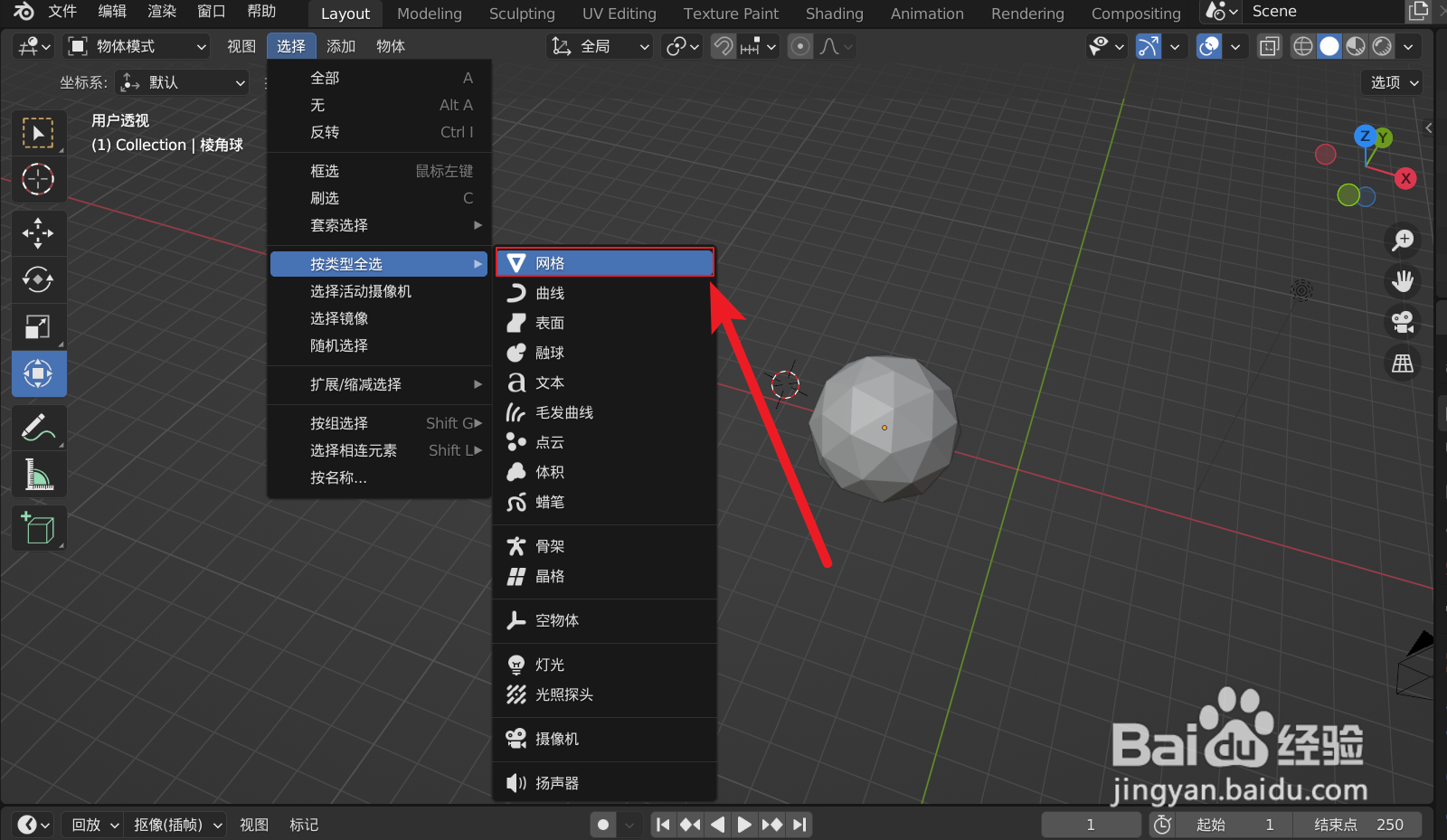Toggle show gizmo button
The width and height of the screenshot is (1447, 840).
(1149, 46)
